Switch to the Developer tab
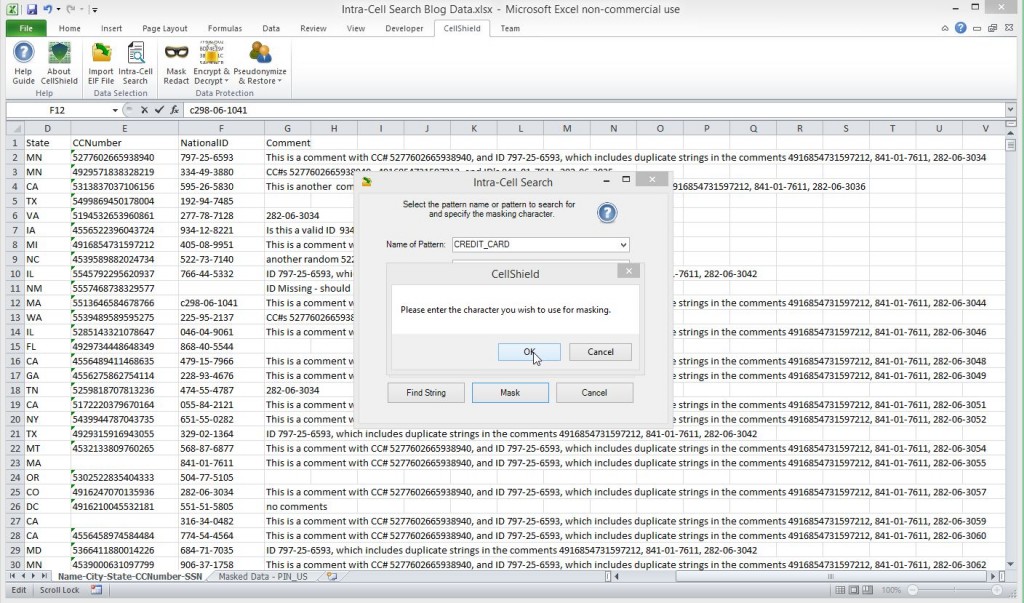Image resolution: width=1024 pixels, height=603 pixels. pyautogui.click(x=404, y=28)
